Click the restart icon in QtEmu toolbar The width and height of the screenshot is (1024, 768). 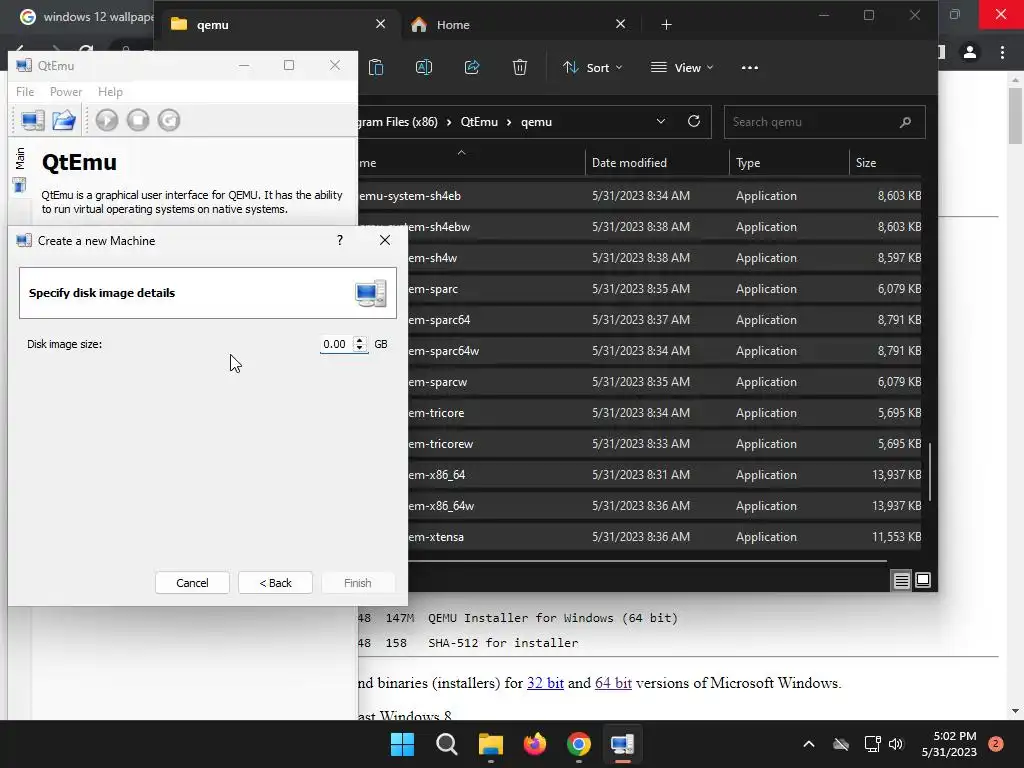168,120
